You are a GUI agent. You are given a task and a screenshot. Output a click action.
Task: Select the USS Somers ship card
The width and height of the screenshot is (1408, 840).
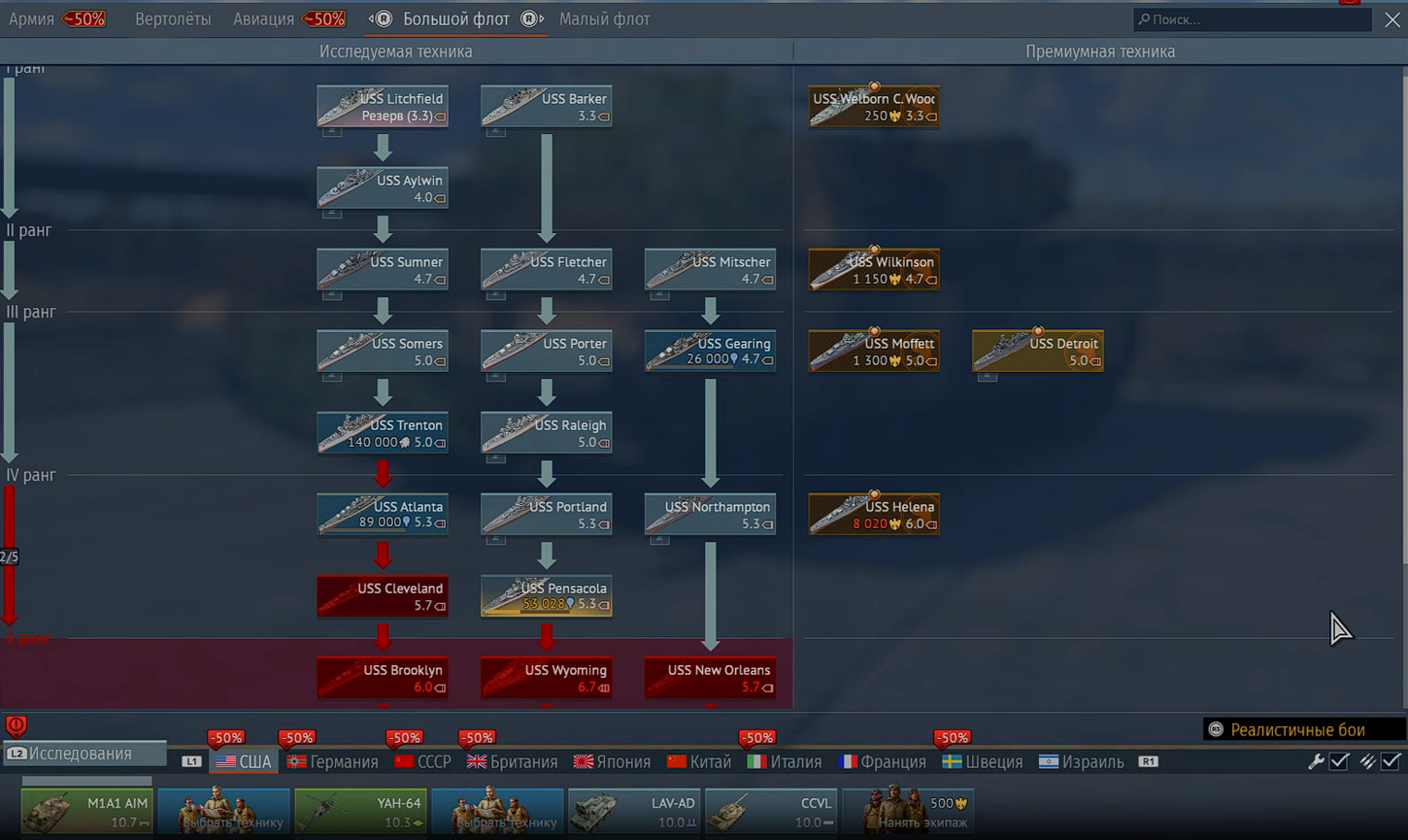[x=383, y=351]
